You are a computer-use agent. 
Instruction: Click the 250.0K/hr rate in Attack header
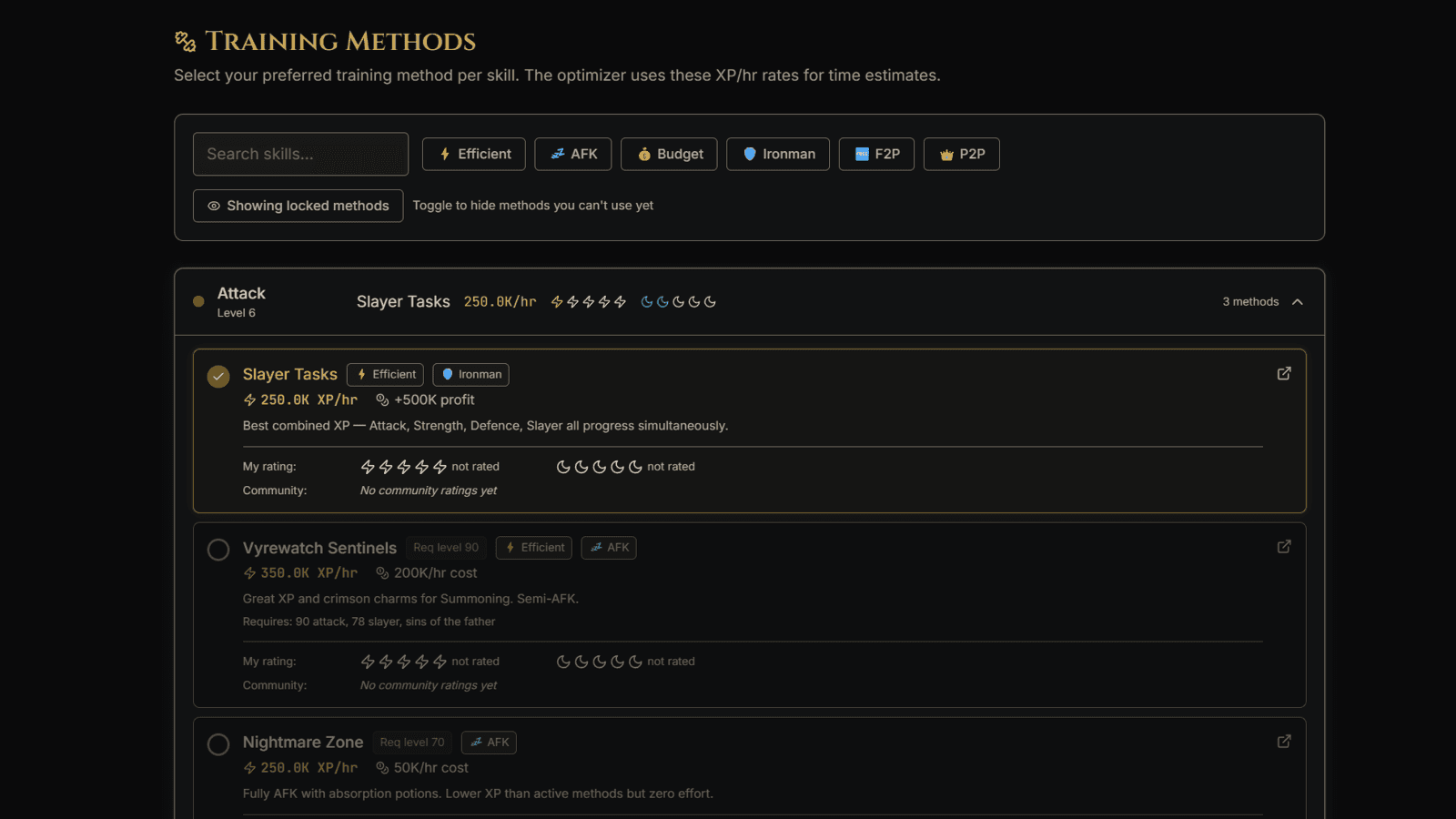click(x=500, y=301)
